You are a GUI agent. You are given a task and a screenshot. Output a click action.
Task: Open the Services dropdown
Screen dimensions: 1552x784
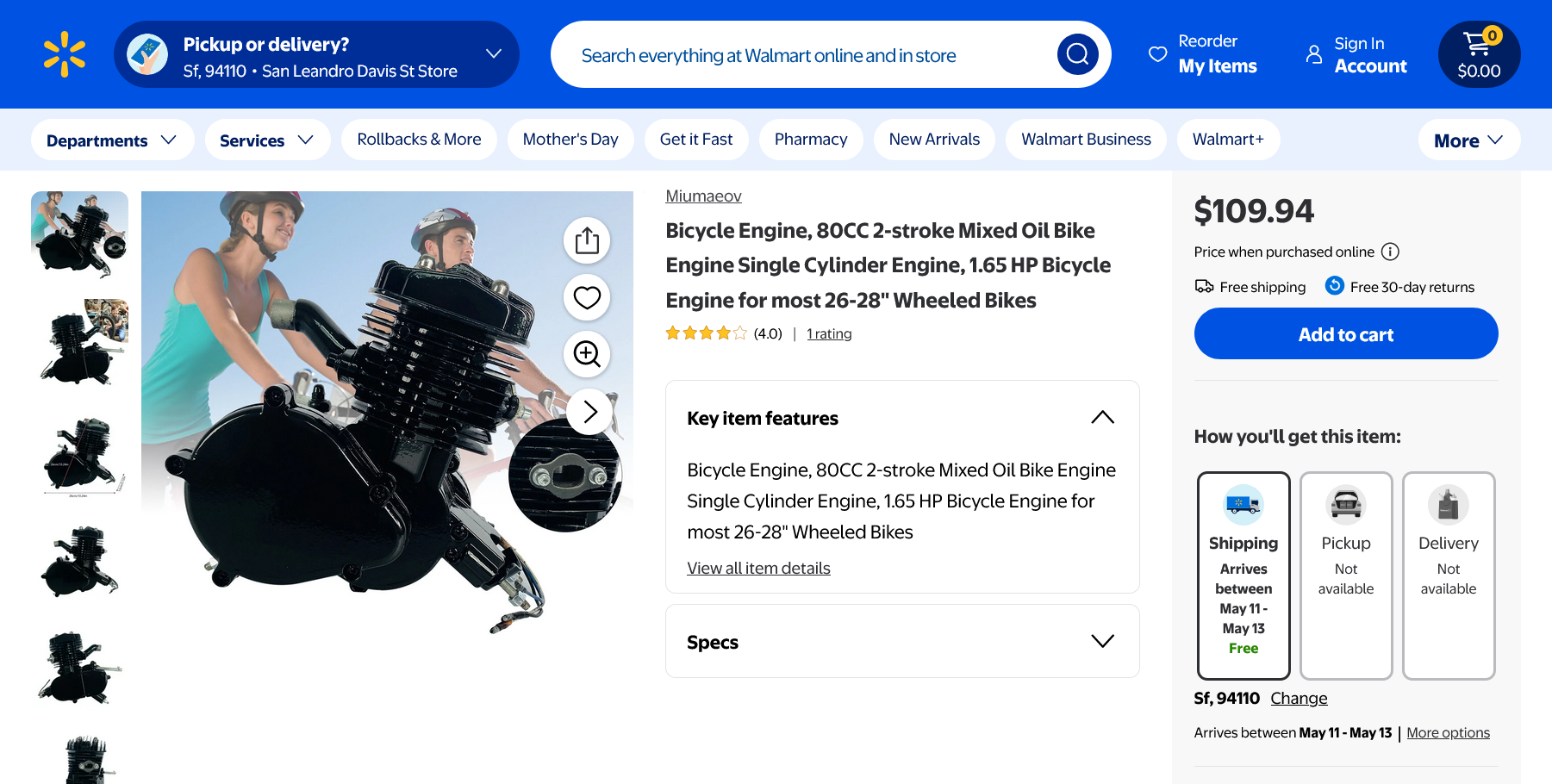coord(267,140)
